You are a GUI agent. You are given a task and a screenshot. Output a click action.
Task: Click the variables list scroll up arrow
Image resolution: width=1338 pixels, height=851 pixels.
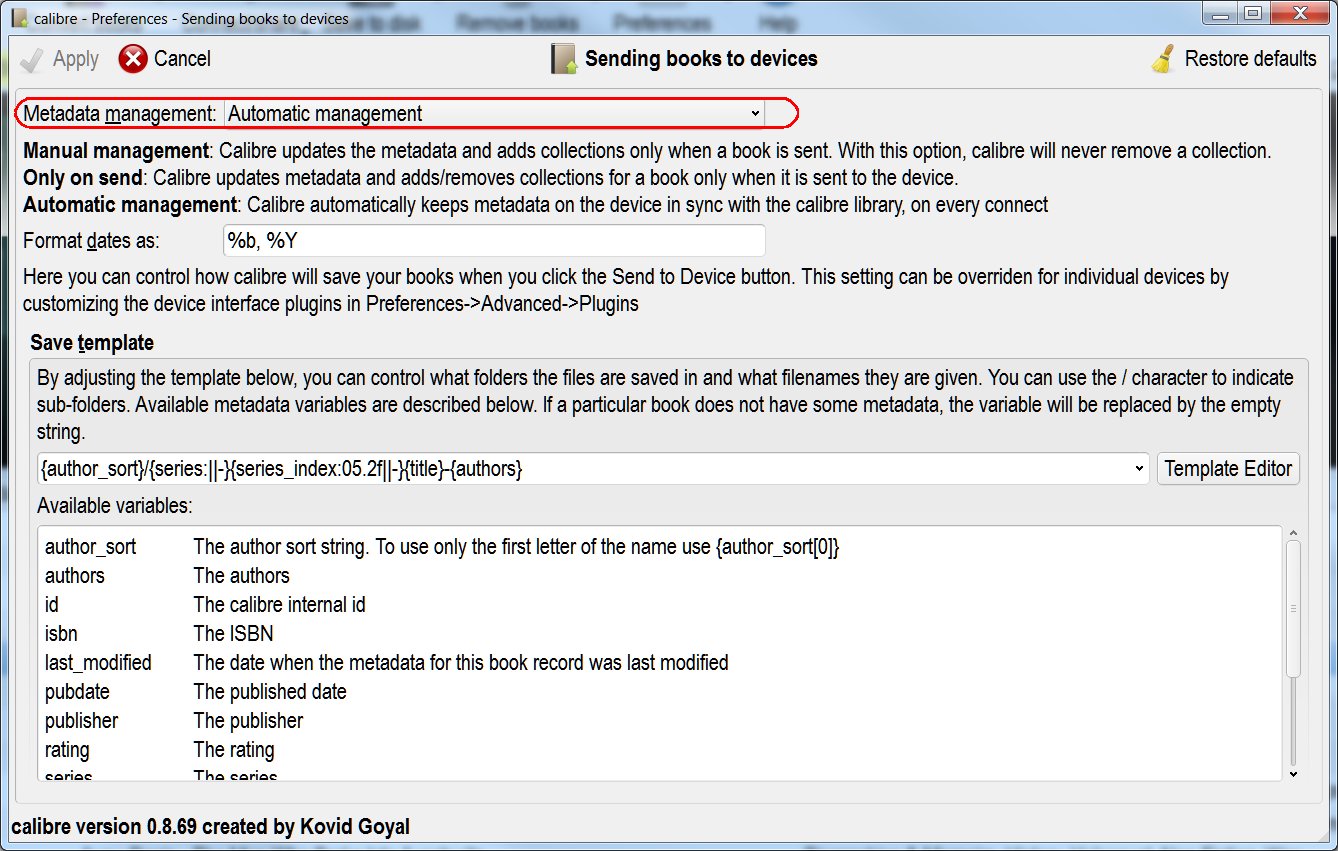(1293, 534)
